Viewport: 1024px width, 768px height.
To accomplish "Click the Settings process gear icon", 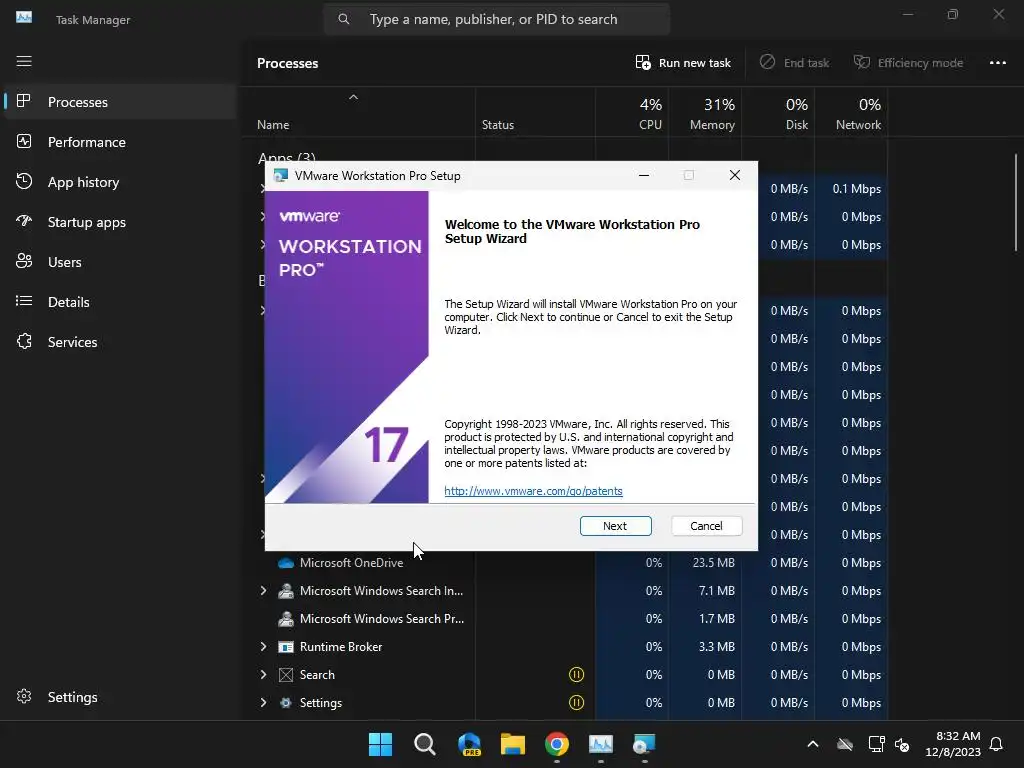I will point(285,703).
